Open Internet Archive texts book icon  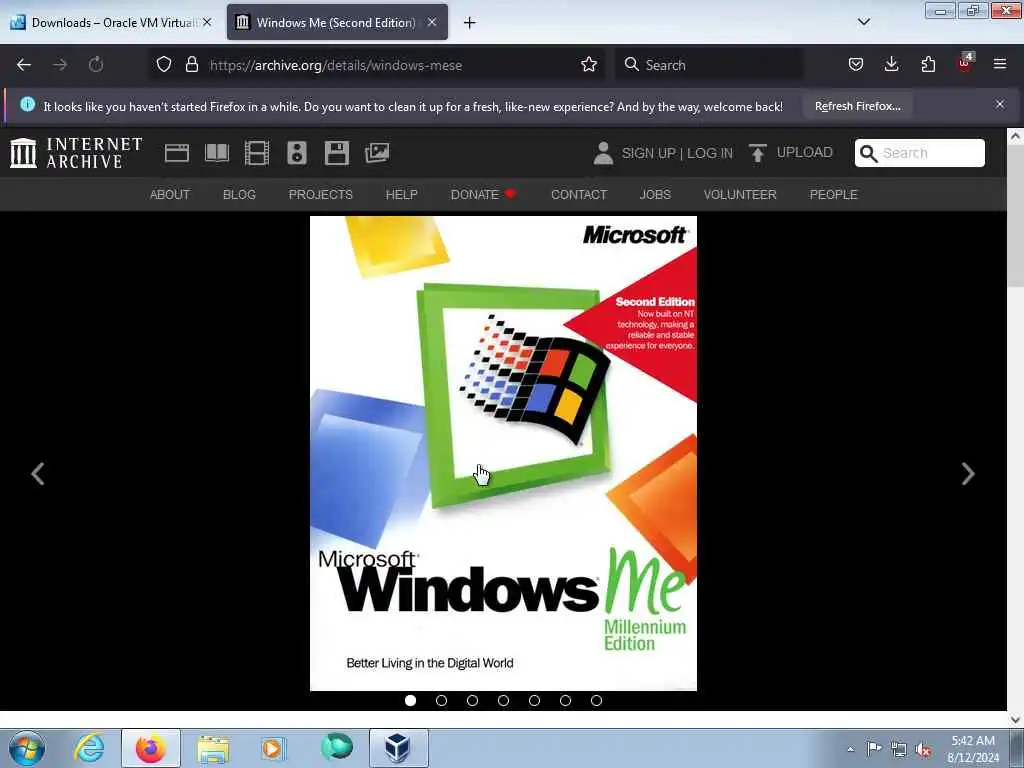pyautogui.click(x=217, y=153)
